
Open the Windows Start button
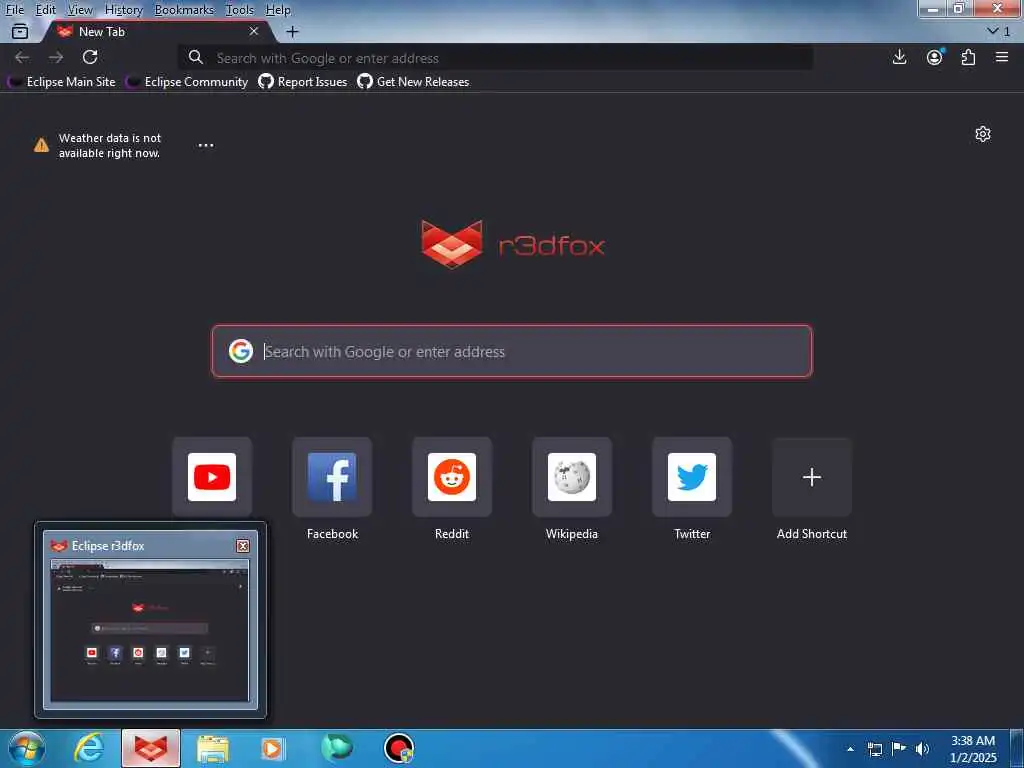coord(27,748)
